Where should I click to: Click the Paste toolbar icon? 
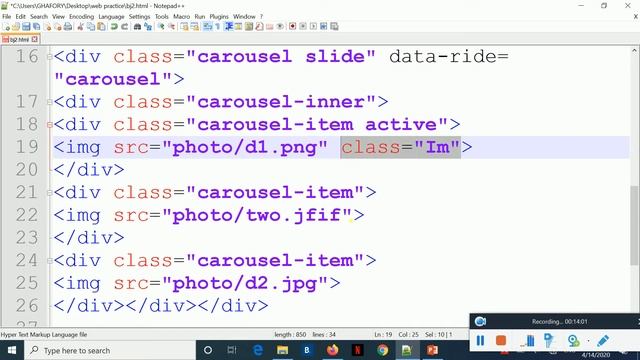pyautogui.click(x=101, y=27)
